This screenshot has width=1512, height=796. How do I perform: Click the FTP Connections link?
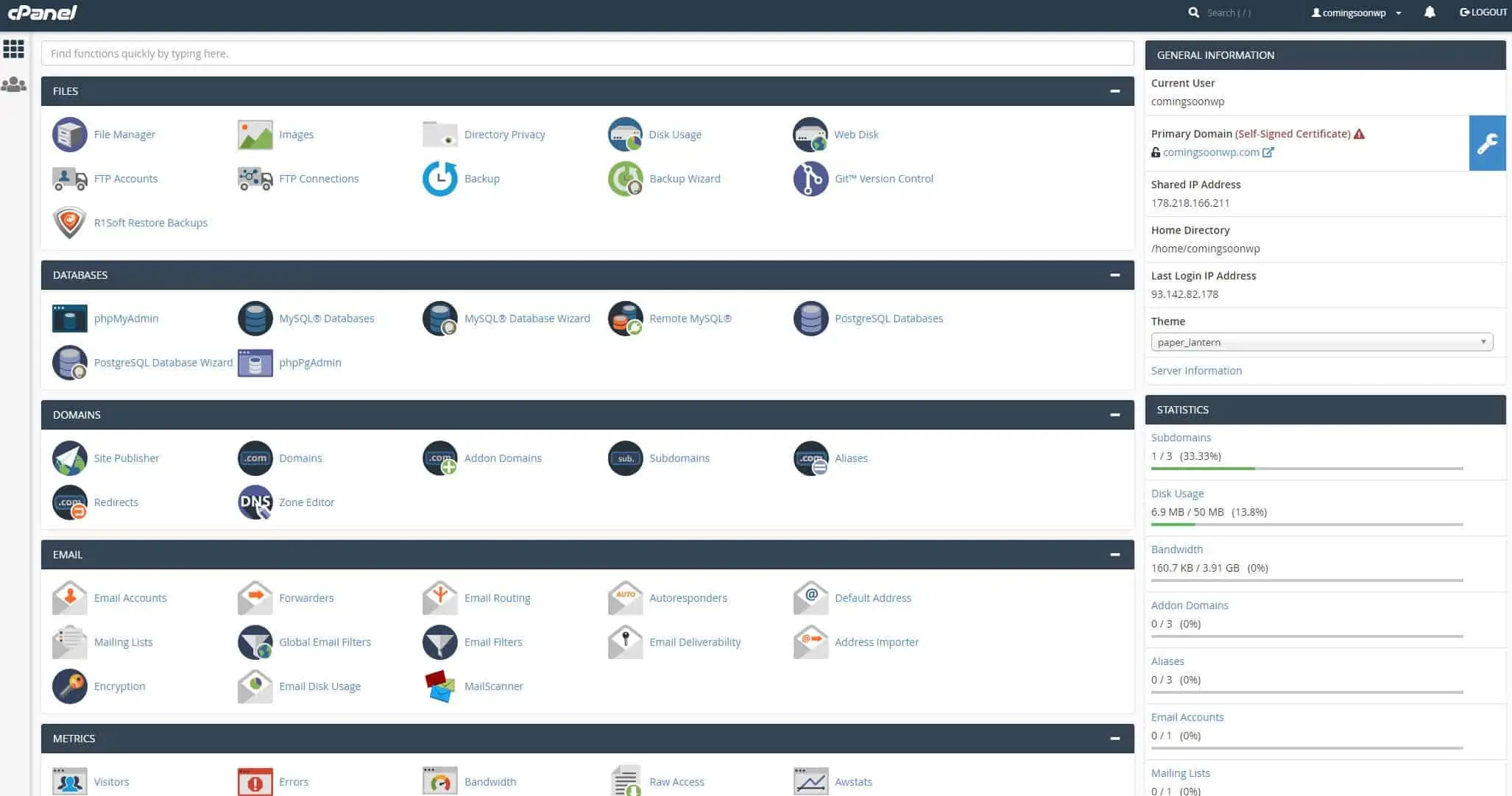(x=319, y=179)
